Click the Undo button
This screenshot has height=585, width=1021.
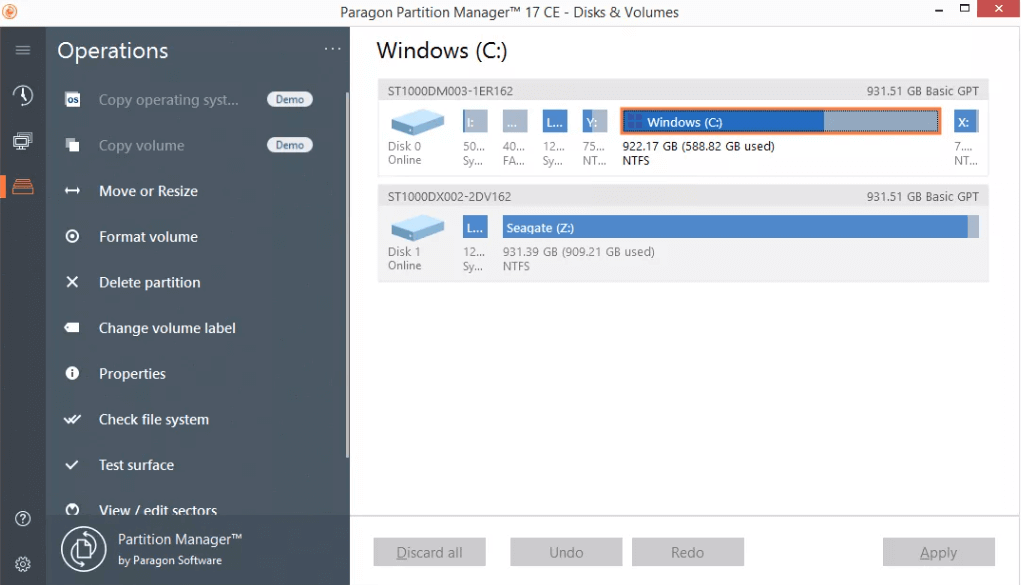point(566,552)
